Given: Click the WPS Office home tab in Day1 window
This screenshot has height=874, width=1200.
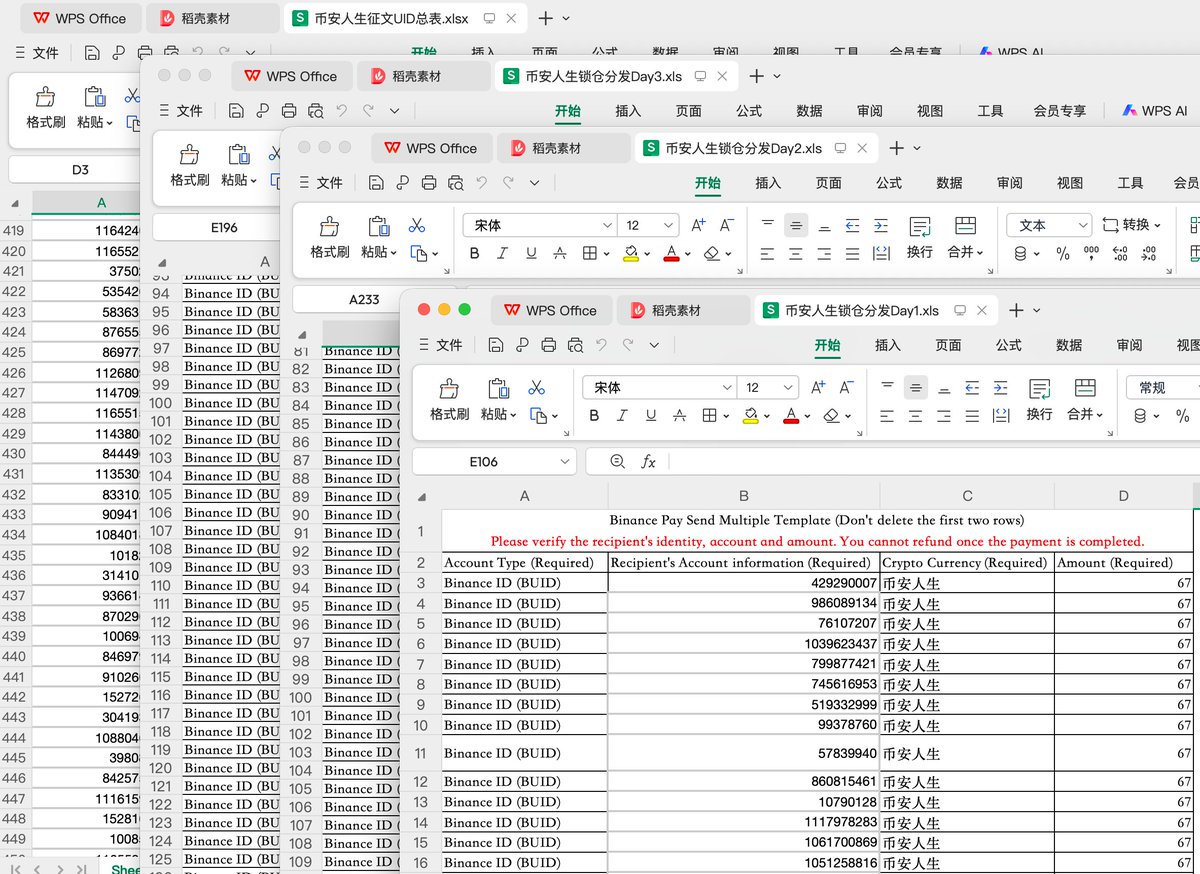Looking at the screenshot, I should [x=550, y=310].
